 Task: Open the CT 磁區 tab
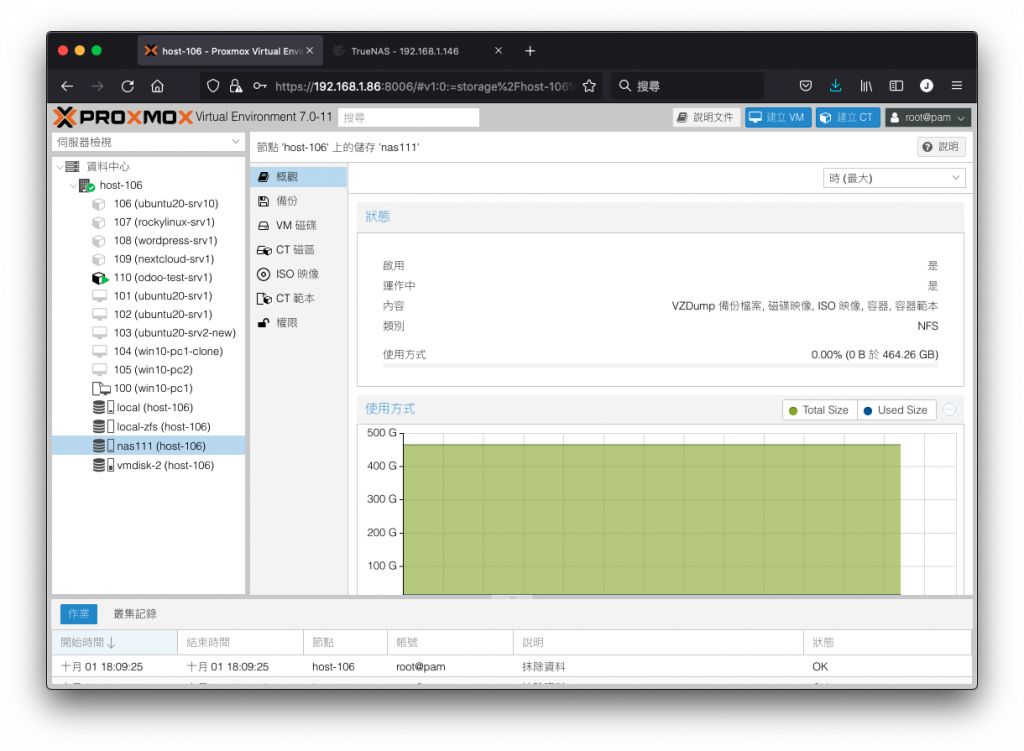[x=298, y=250]
